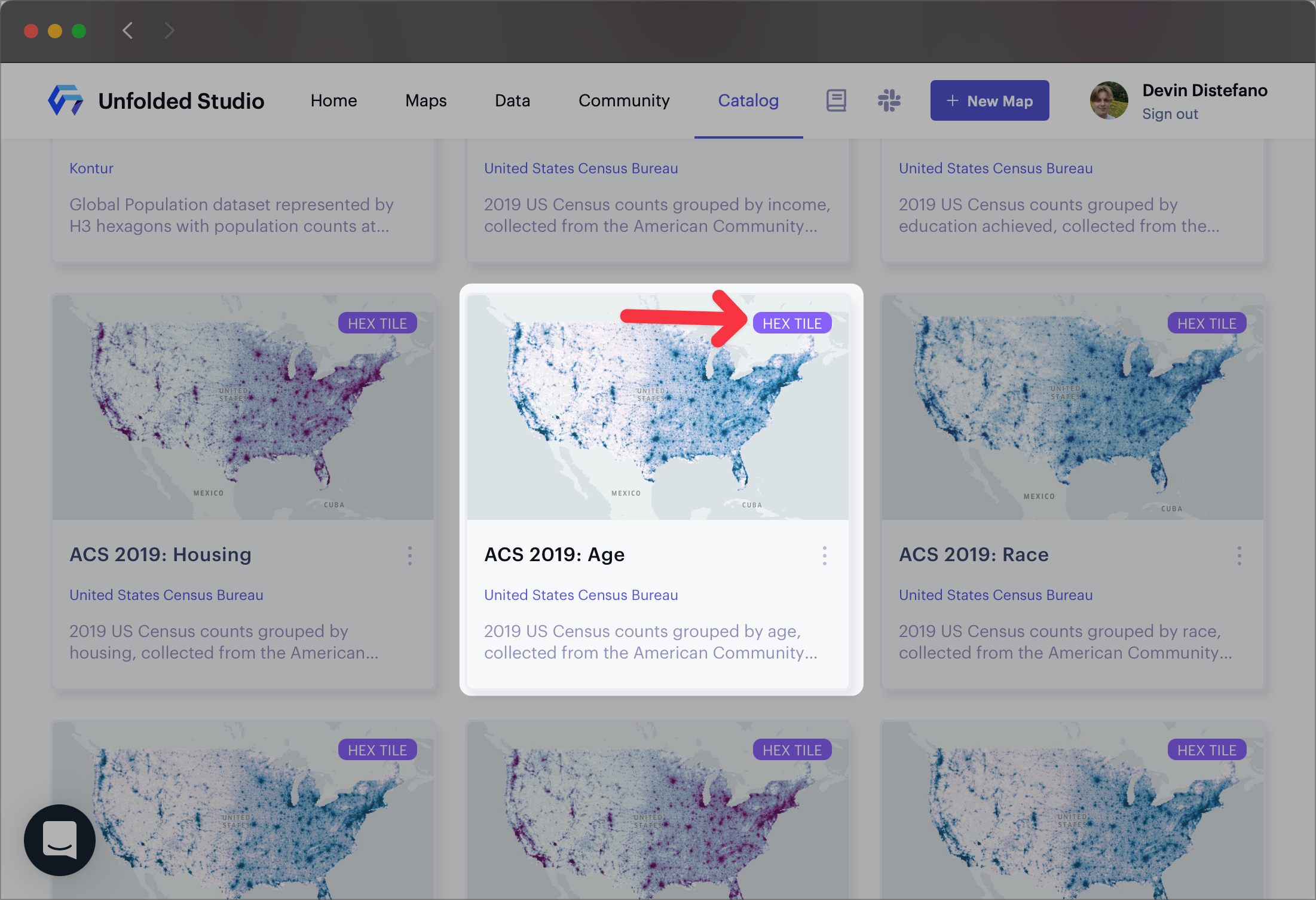Image resolution: width=1316 pixels, height=900 pixels.
Task: Select the Catalog tab
Action: pyautogui.click(x=748, y=100)
